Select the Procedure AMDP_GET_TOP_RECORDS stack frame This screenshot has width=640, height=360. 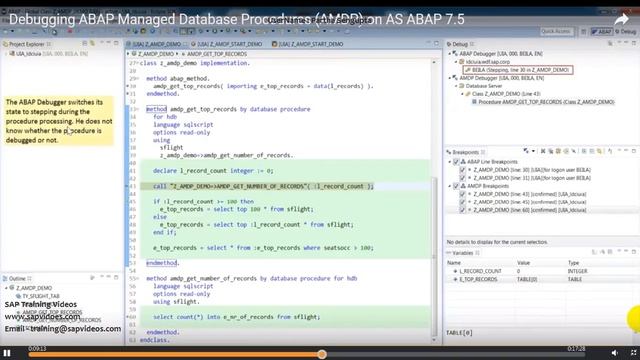pyautogui.click(x=543, y=102)
